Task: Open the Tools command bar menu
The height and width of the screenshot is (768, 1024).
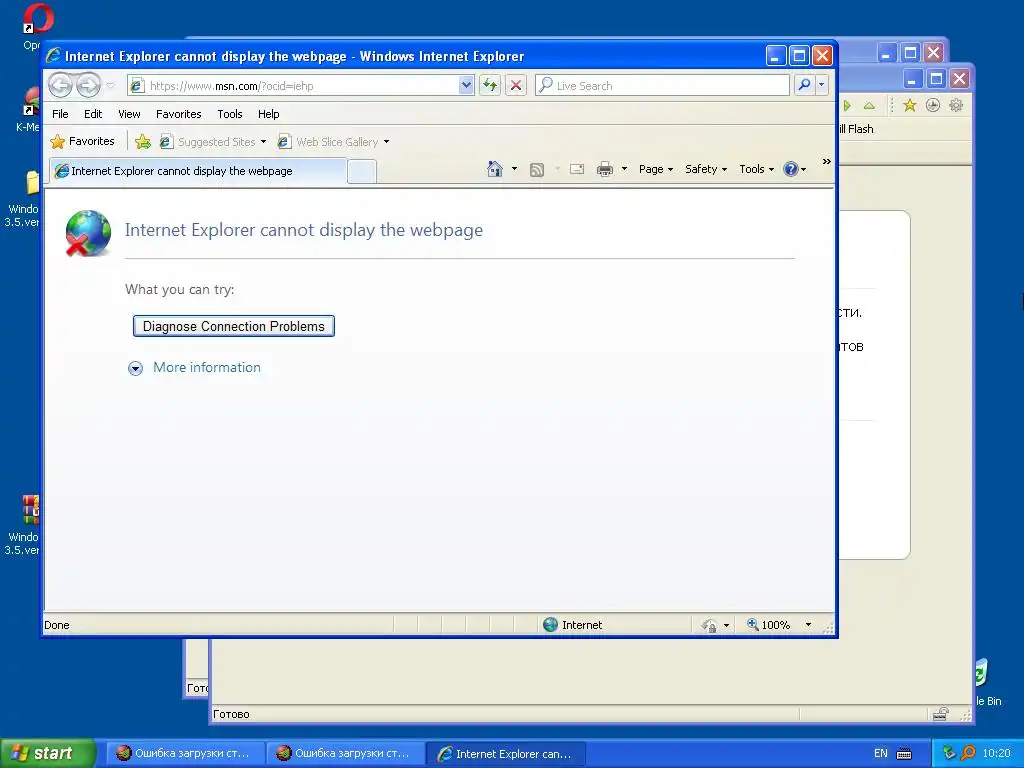Action: 756,169
